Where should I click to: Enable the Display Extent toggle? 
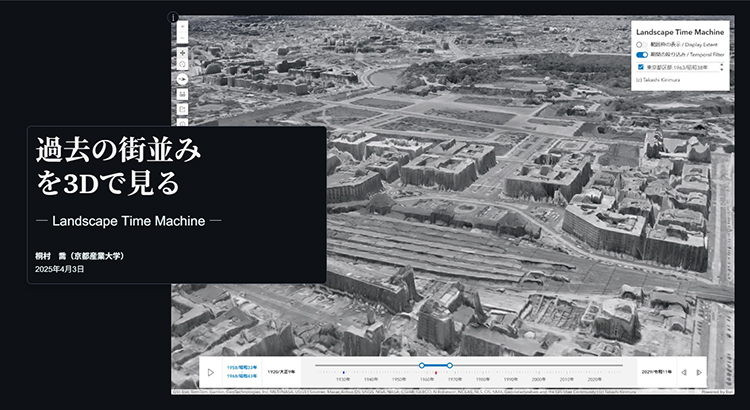point(640,44)
